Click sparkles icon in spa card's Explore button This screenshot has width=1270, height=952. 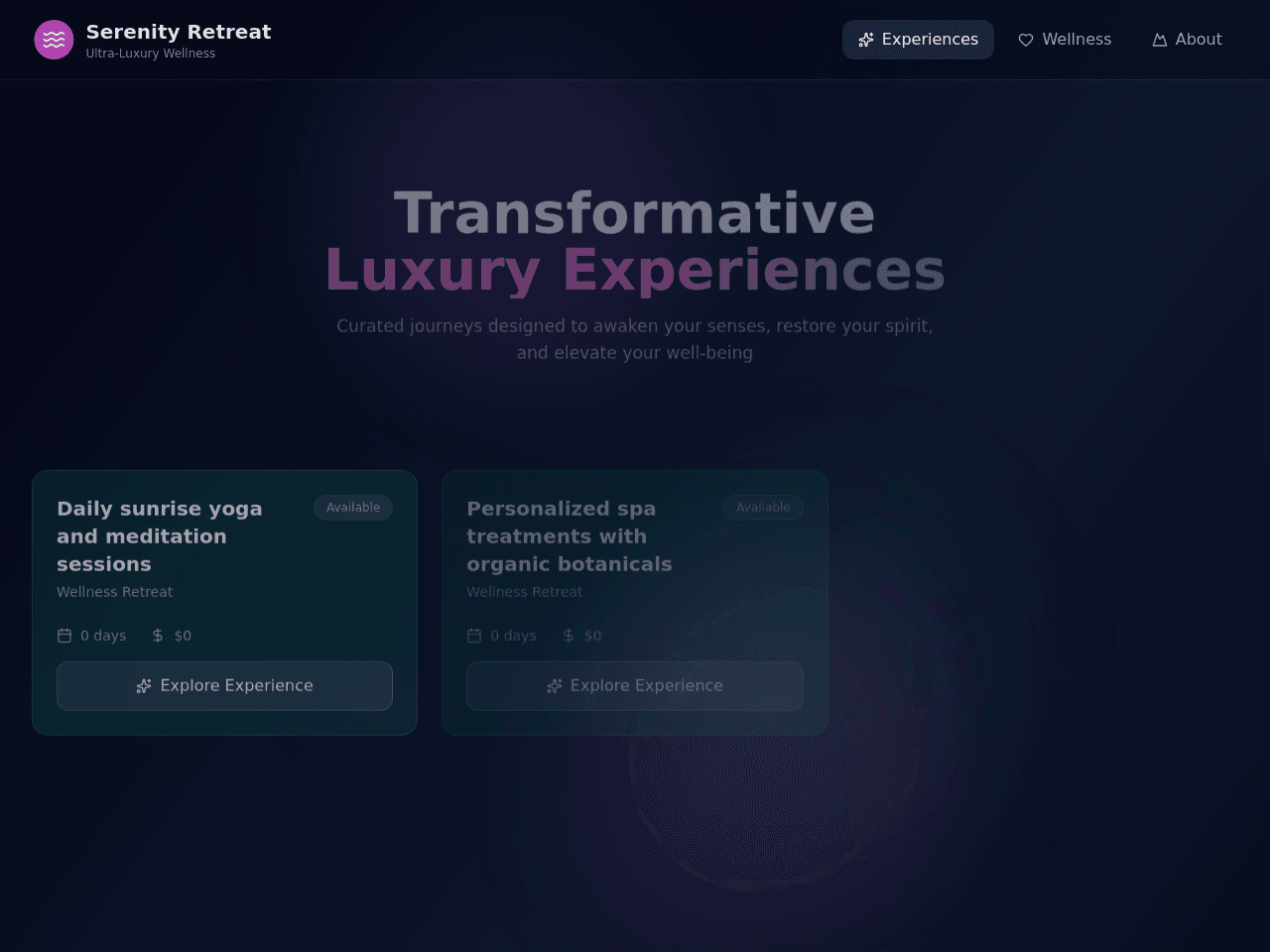tap(555, 686)
